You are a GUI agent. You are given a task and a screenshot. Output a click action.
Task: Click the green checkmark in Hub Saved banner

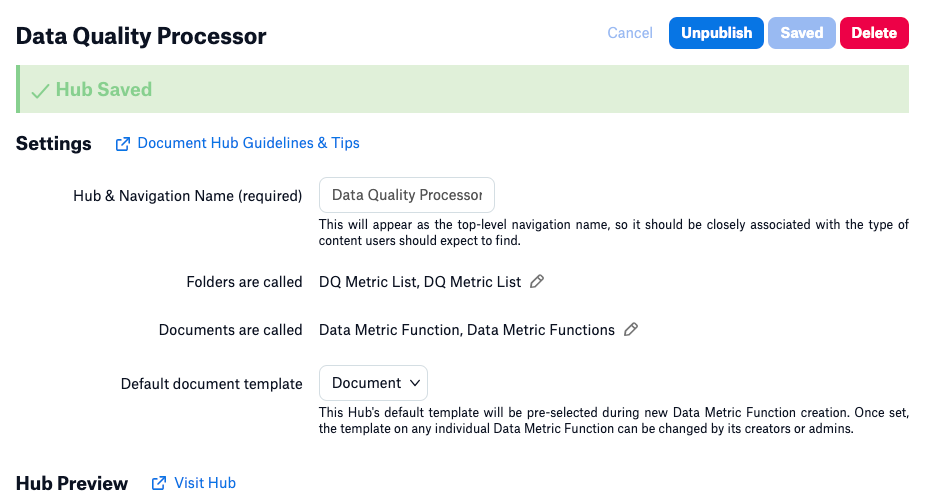pos(40,91)
